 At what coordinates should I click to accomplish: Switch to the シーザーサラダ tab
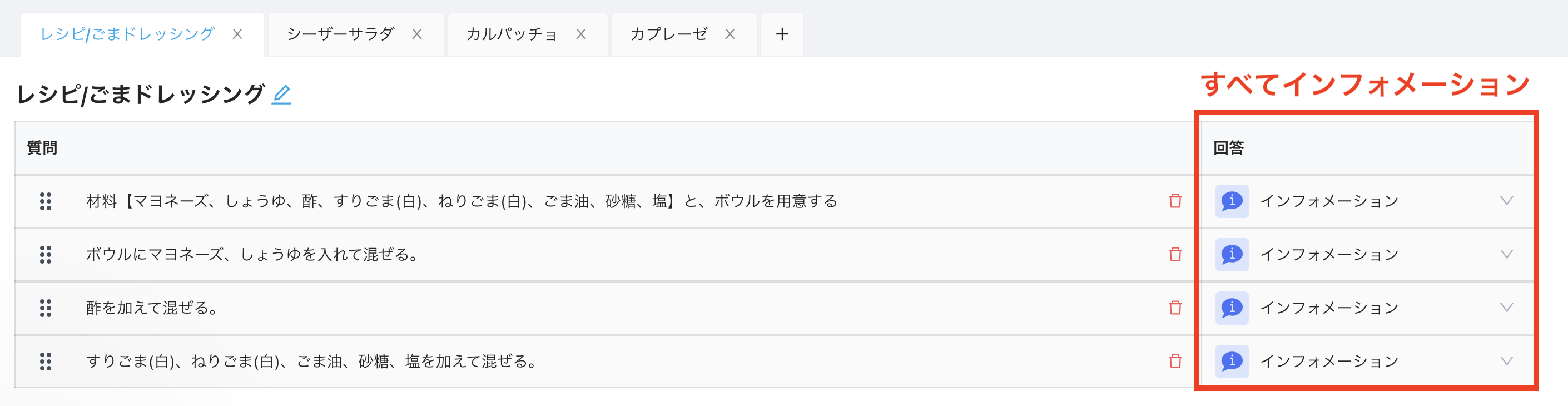coord(340,34)
